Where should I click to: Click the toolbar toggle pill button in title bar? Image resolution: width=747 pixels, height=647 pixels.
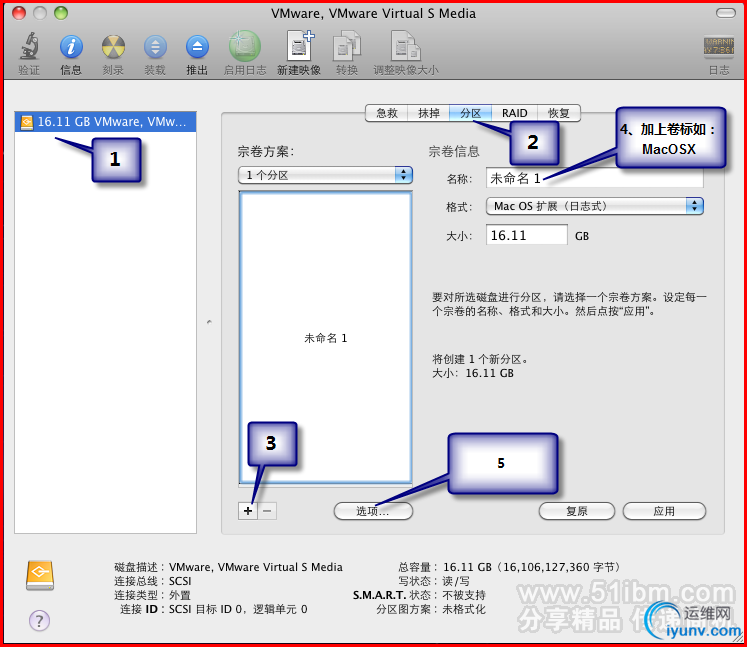[726, 13]
